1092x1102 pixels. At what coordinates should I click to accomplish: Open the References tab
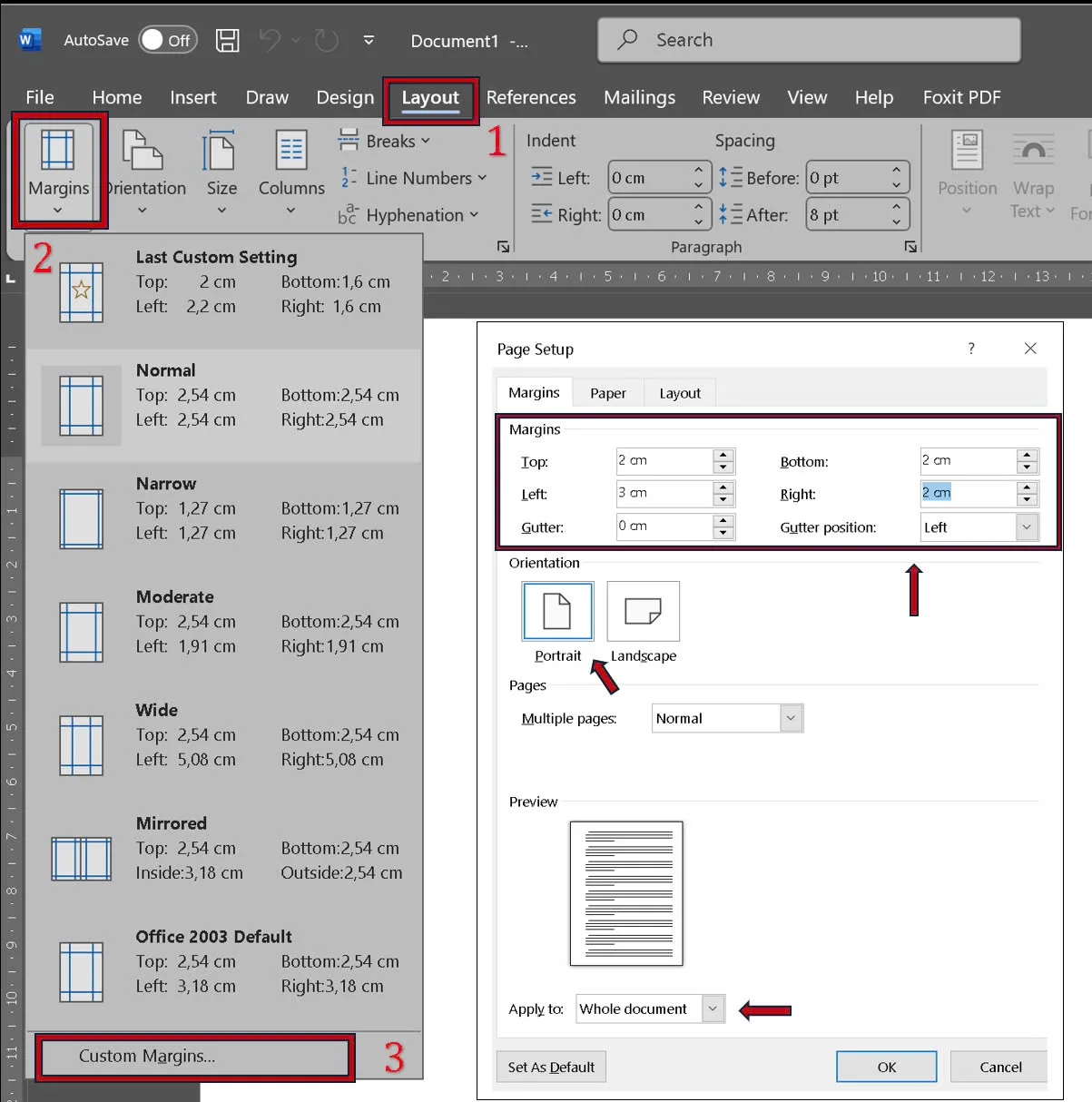pos(531,97)
